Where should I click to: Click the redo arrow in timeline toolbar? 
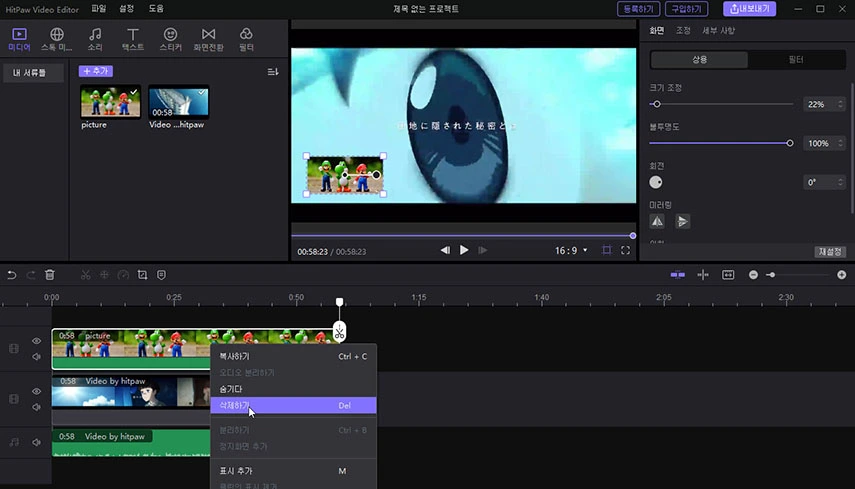31,275
